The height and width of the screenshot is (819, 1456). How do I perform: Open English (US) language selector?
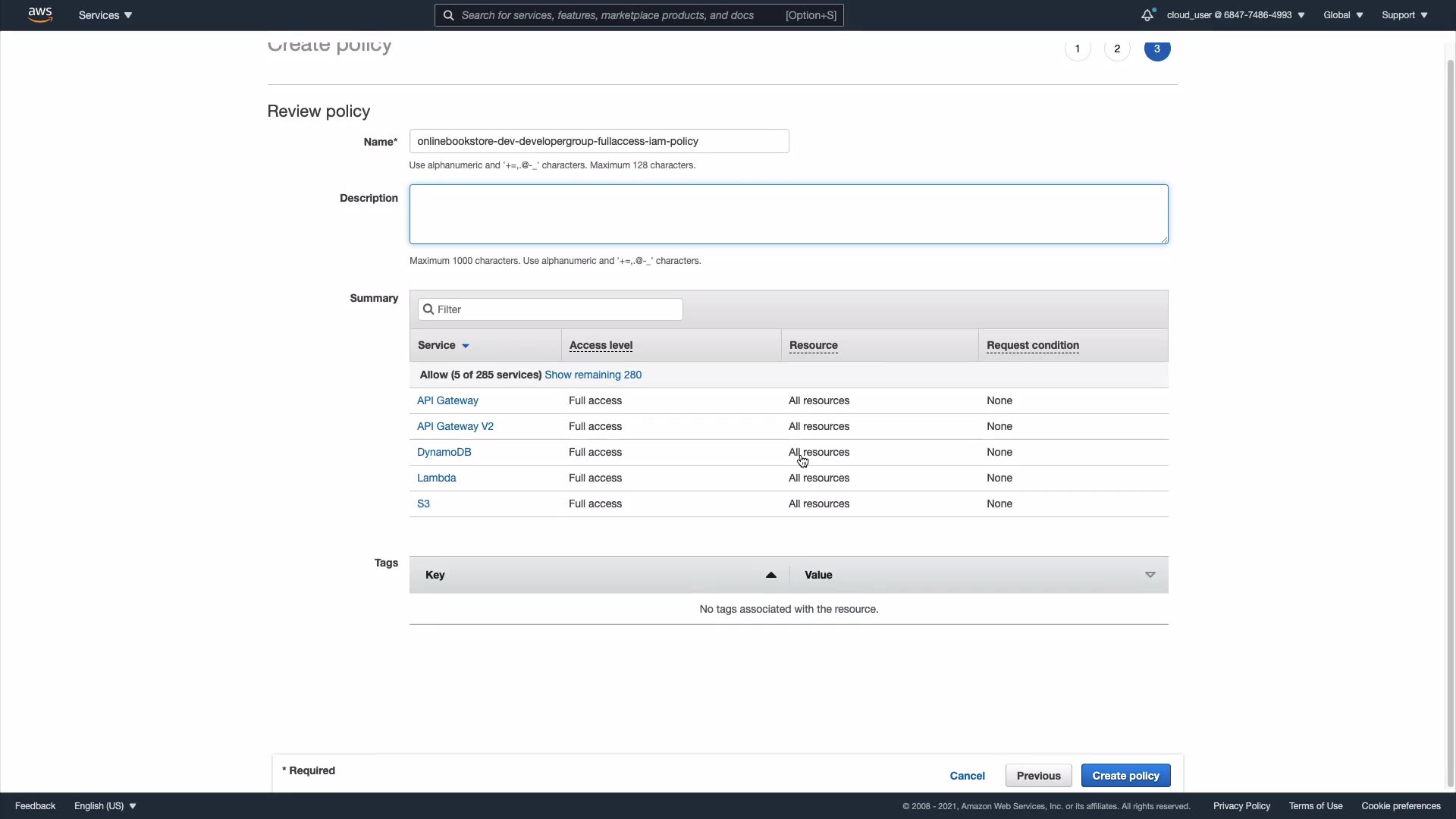point(105,806)
